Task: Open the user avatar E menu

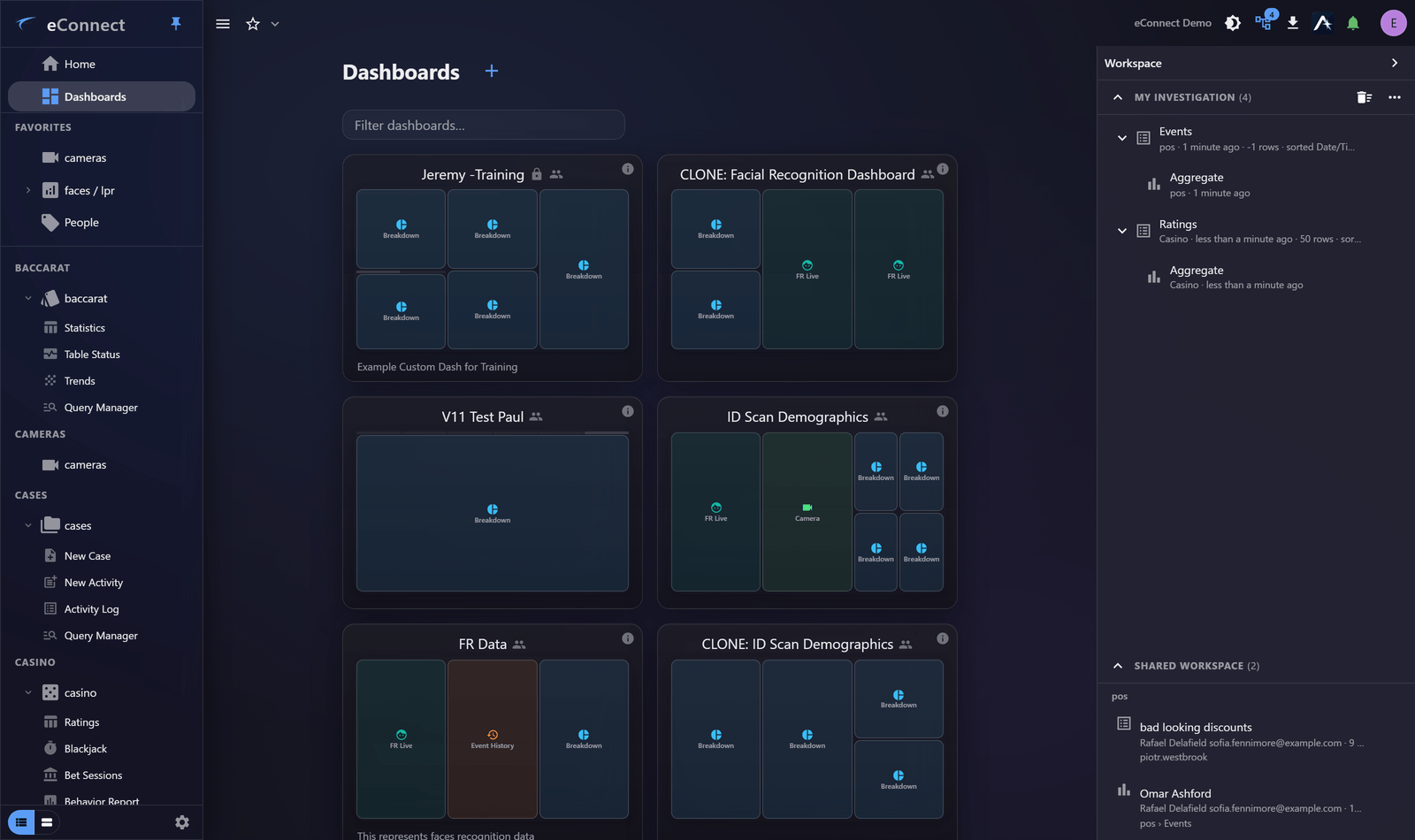Action: click(x=1394, y=23)
